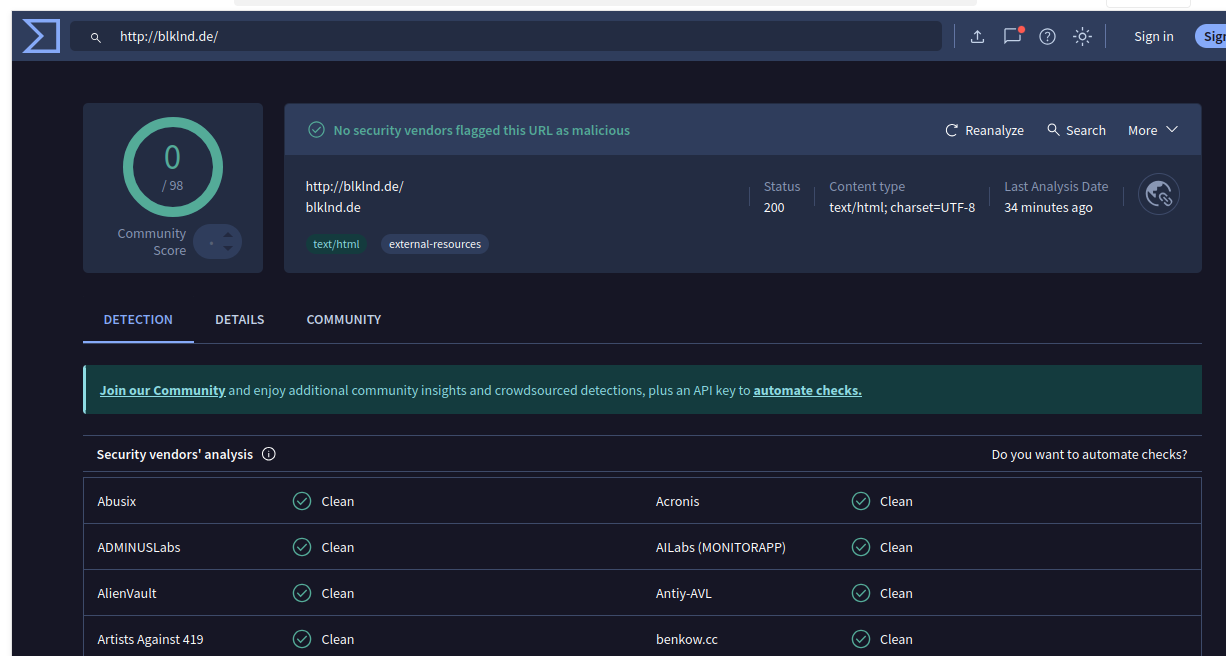
Task: Click the Sign in link
Action: tap(1153, 37)
